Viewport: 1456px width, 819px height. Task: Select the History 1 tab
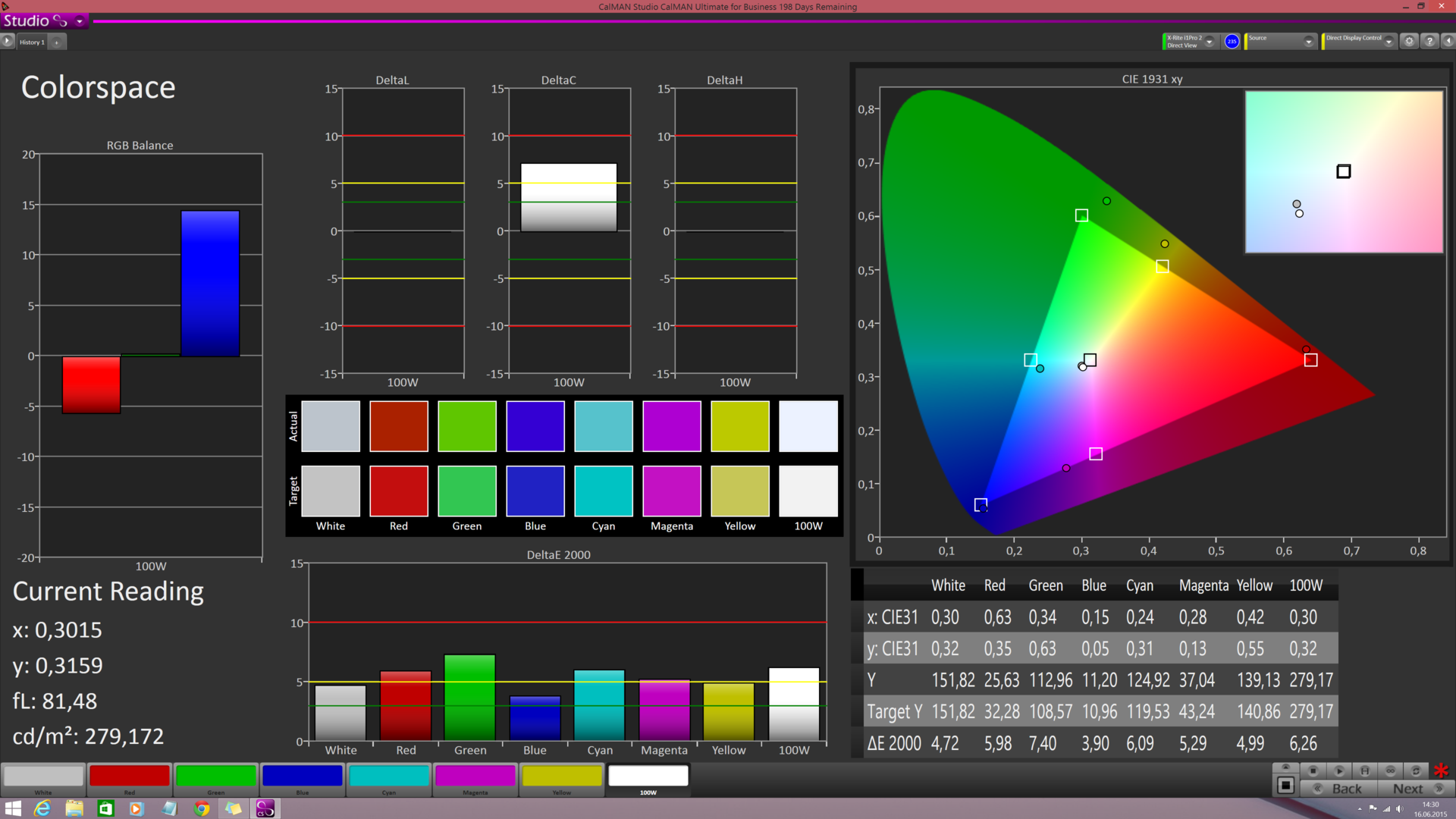32,42
